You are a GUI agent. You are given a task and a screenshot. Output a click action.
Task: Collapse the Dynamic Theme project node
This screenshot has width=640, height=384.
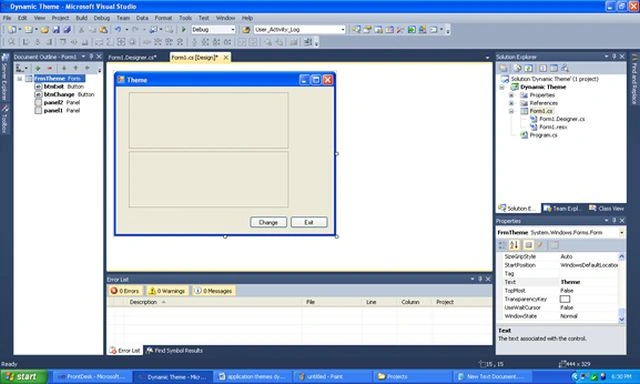(x=502, y=87)
